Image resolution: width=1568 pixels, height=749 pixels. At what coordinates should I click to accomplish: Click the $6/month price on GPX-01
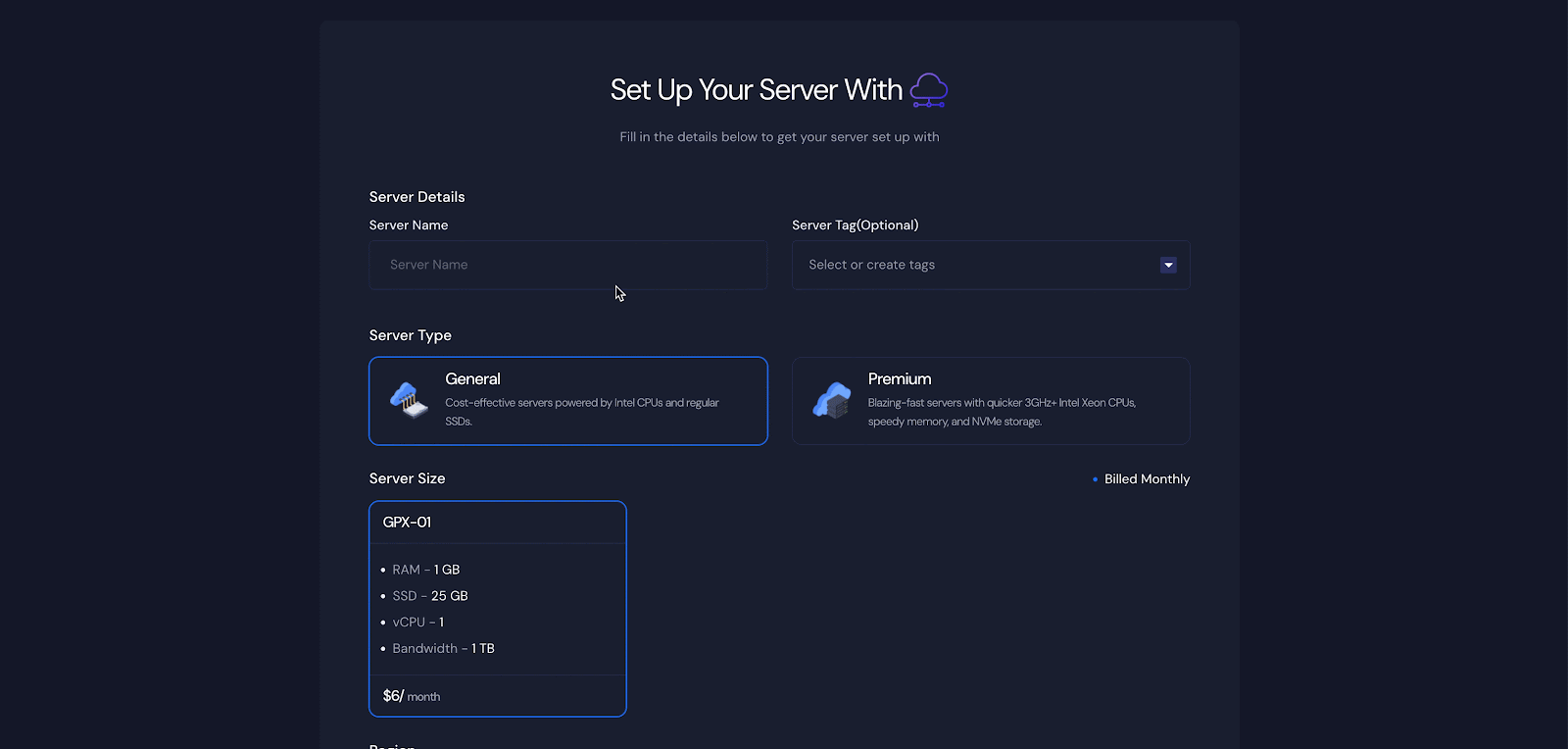pyautogui.click(x=411, y=696)
